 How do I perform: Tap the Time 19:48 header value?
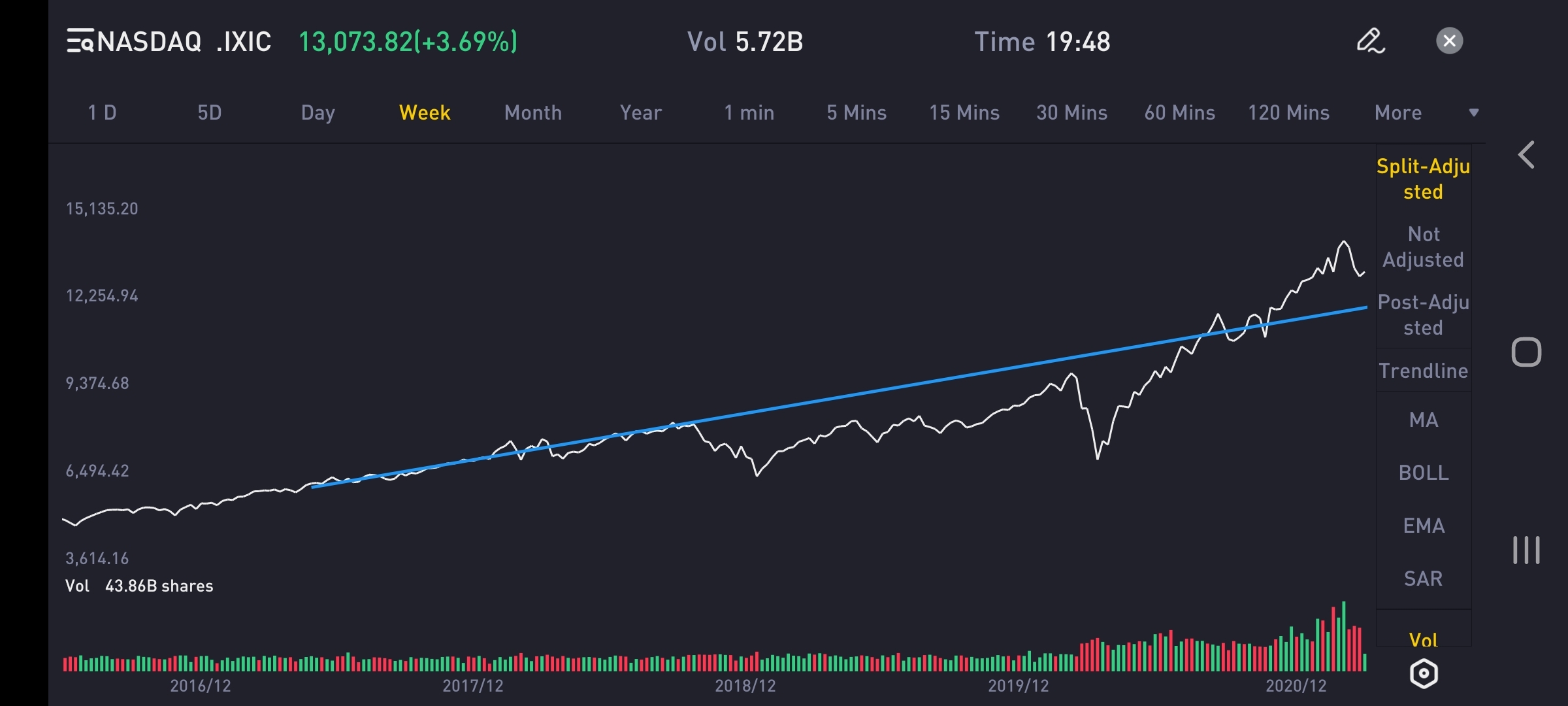1042,41
